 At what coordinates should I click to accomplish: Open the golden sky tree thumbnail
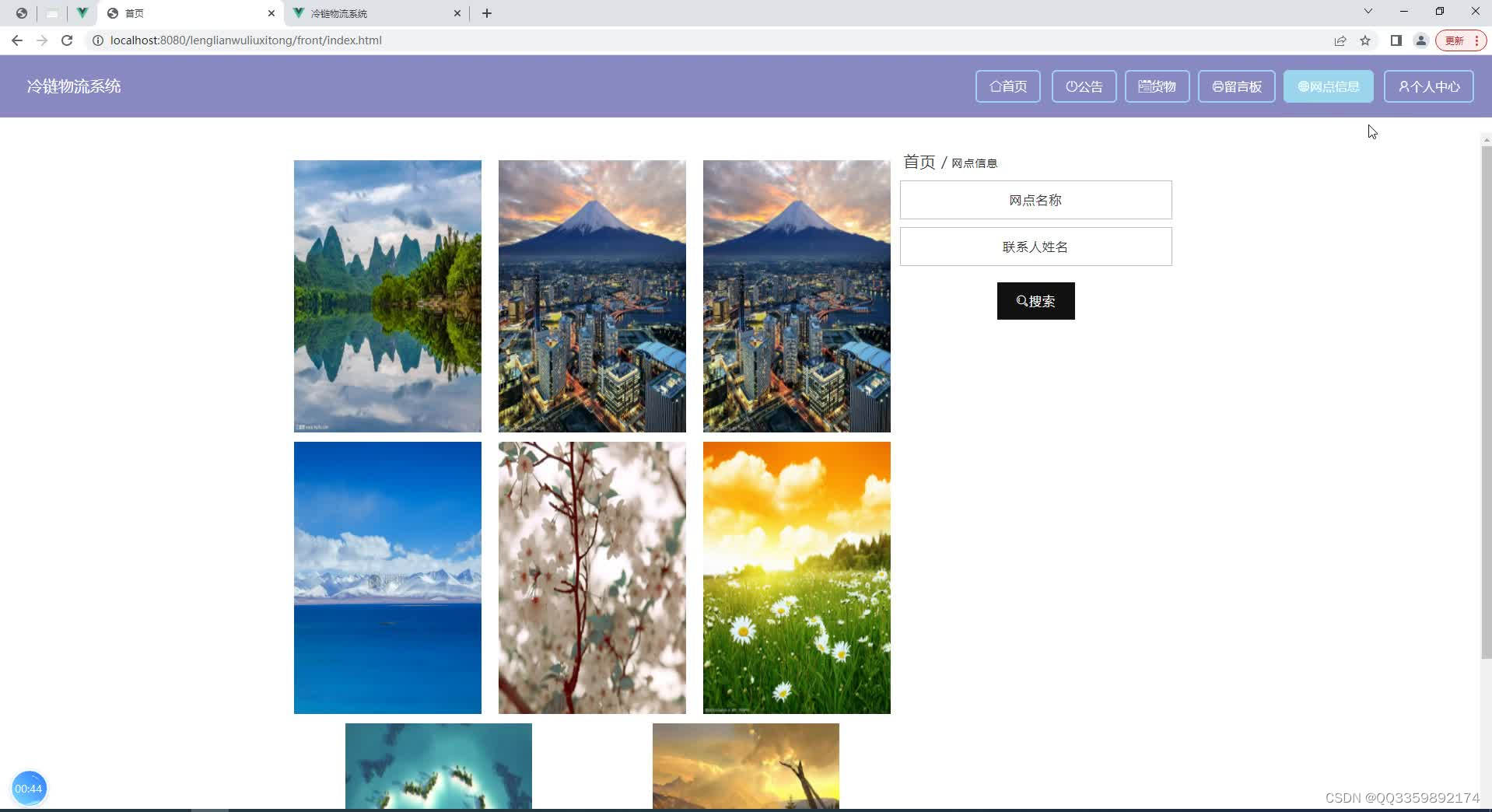[746, 766]
